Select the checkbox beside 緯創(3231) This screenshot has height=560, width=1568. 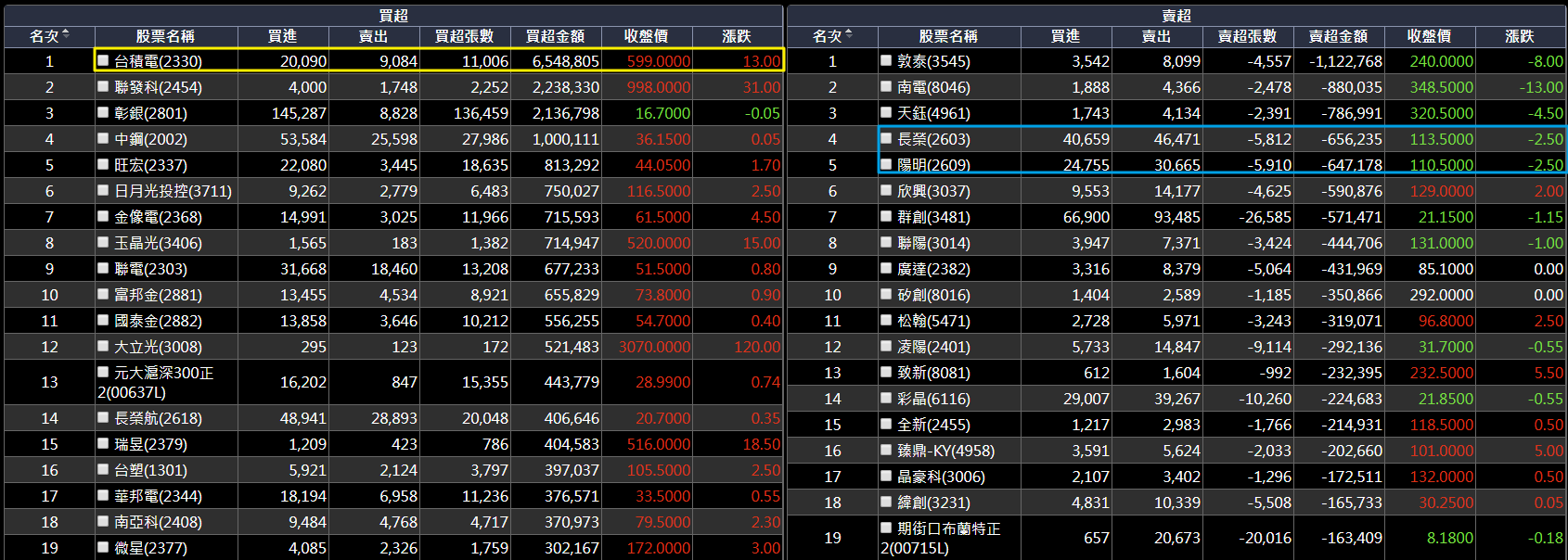tap(887, 502)
